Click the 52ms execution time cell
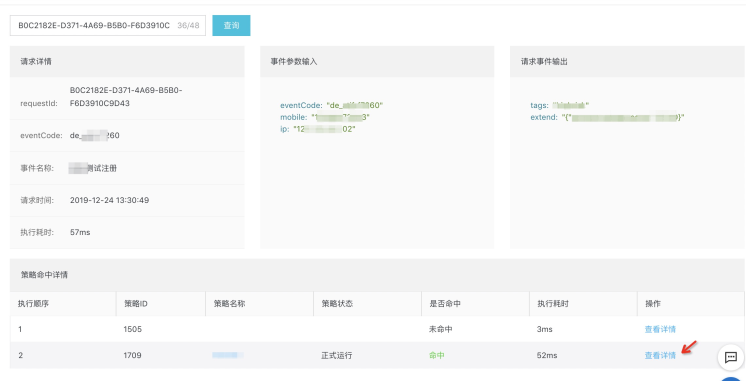 547,355
